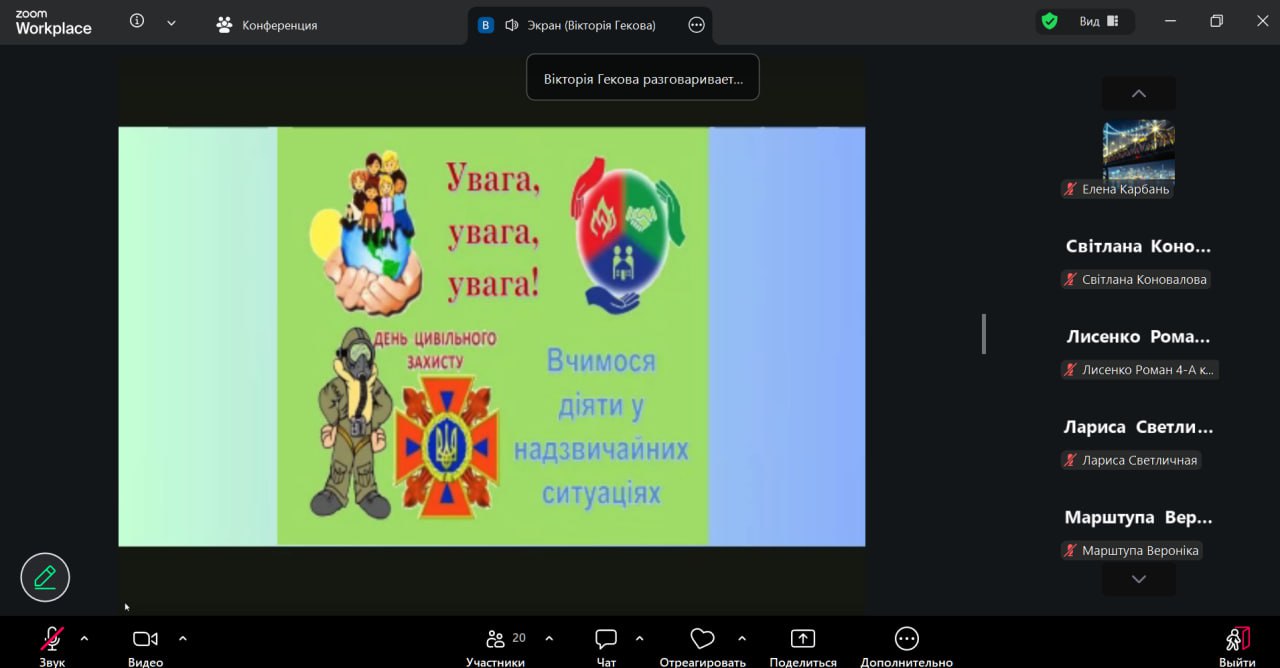Click the Выйти leave meeting button
This screenshot has height=668, width=1280.
tap(1237, 640)
